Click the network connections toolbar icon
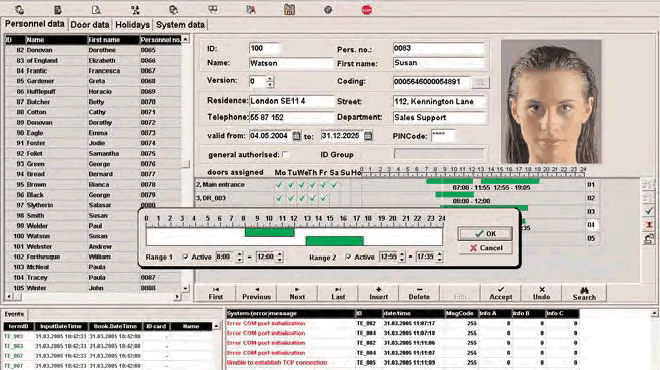 point(135,10)
